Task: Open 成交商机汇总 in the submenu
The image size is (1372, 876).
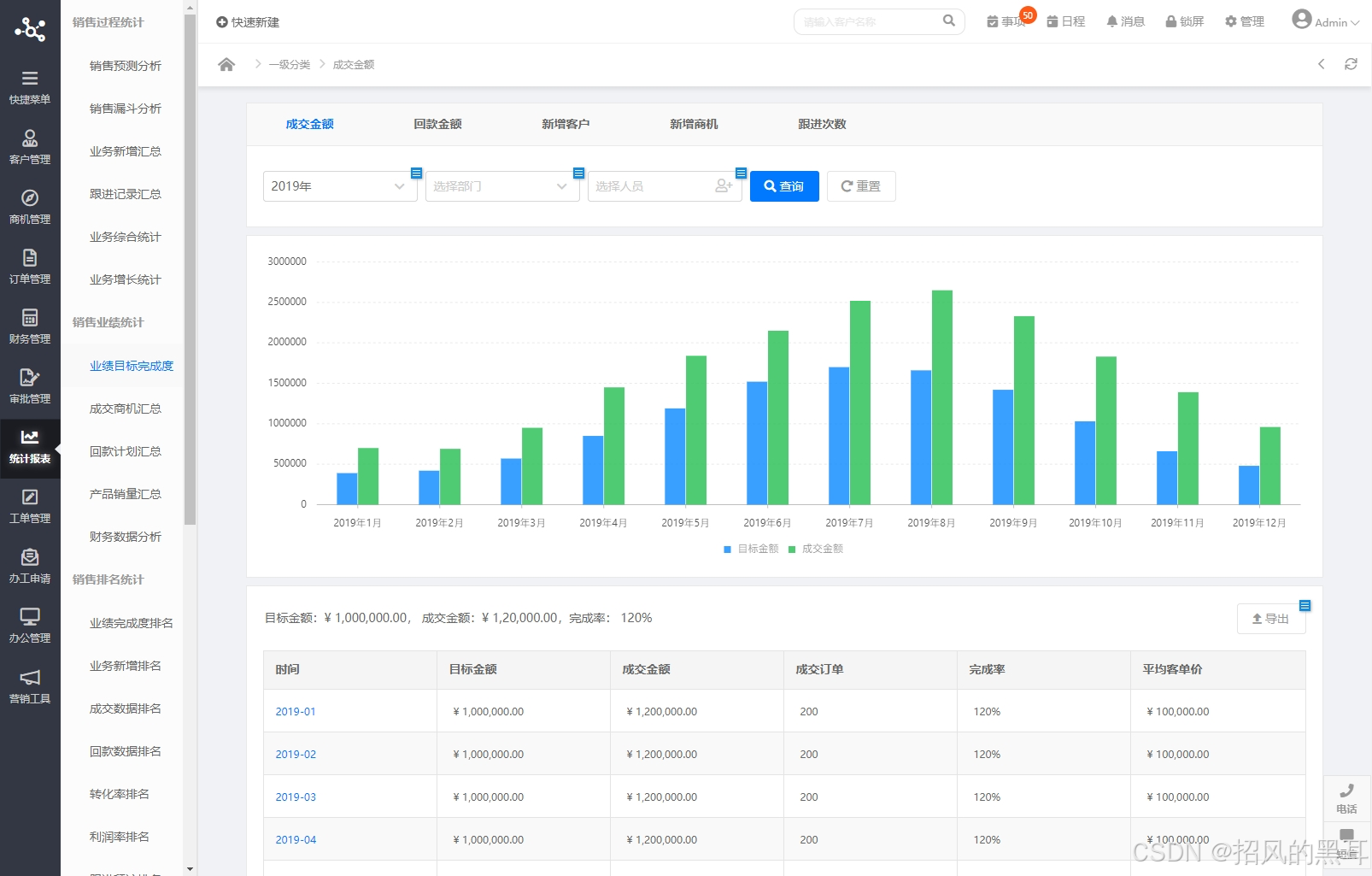Action: click(126, 409)
